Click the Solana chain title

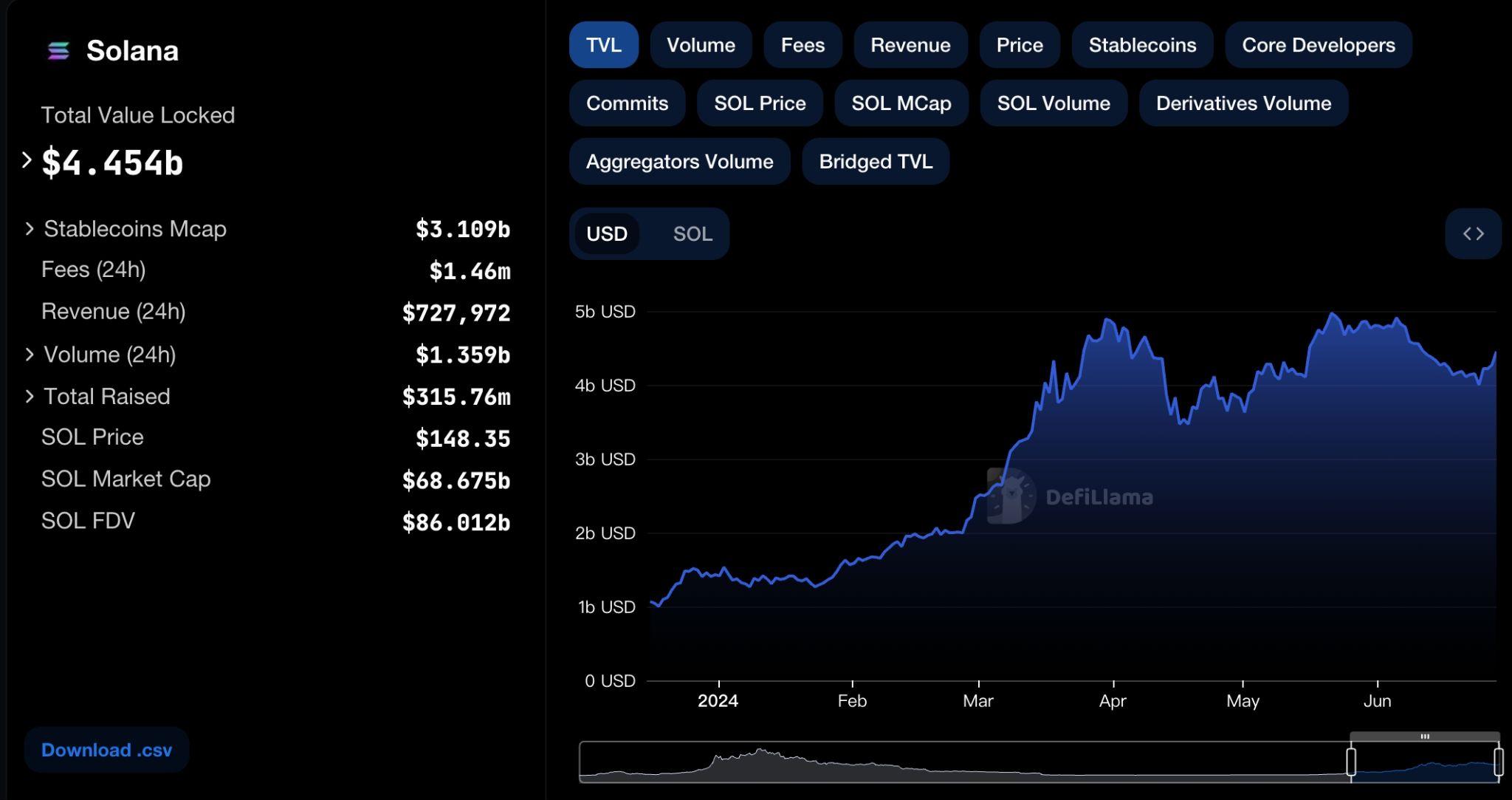tap(132, 51)
